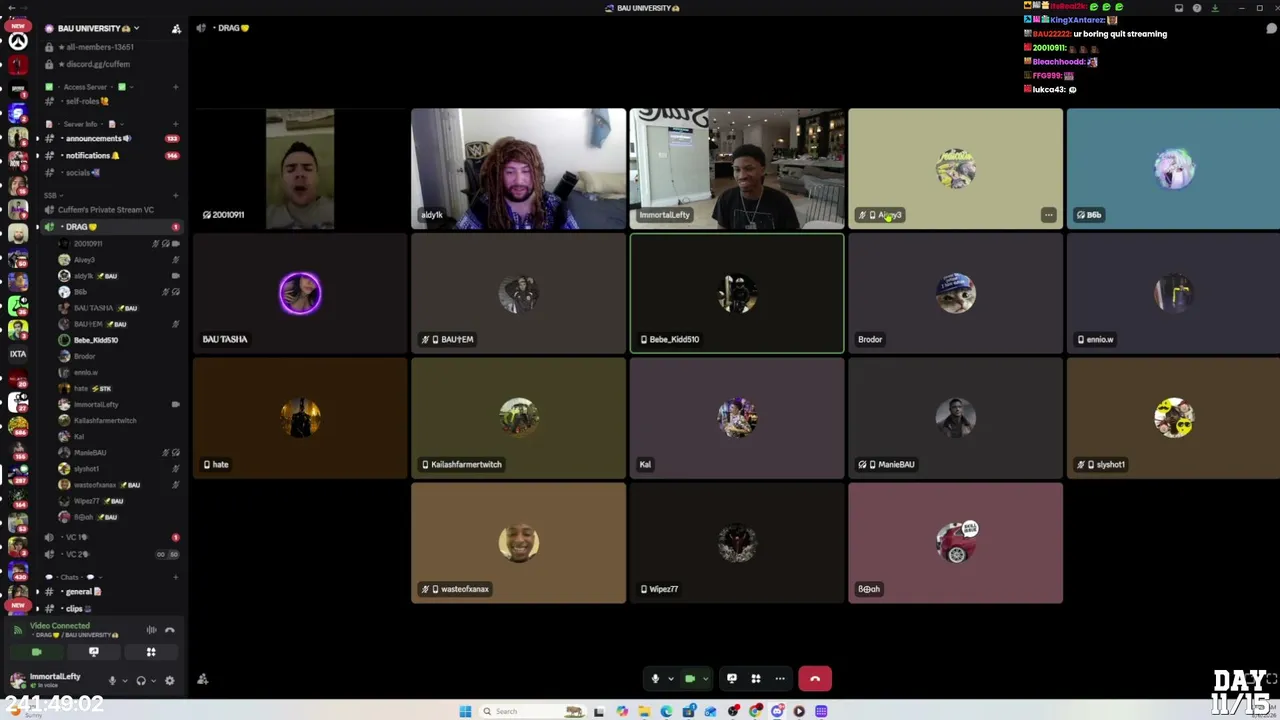Image resolution: width=1280 pixels, height=720 pixels.
Task: Open activities launcher in the call bar
Action: point(756,679)
